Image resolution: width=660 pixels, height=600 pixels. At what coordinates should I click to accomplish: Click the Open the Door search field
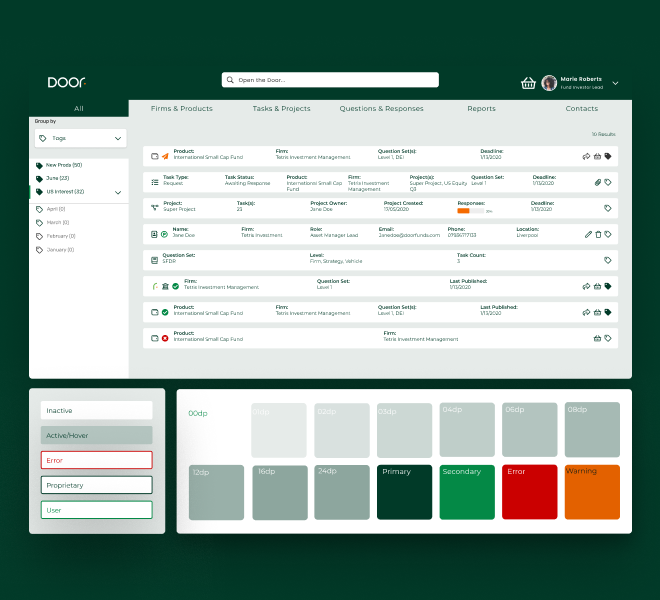tap(330, 80)
